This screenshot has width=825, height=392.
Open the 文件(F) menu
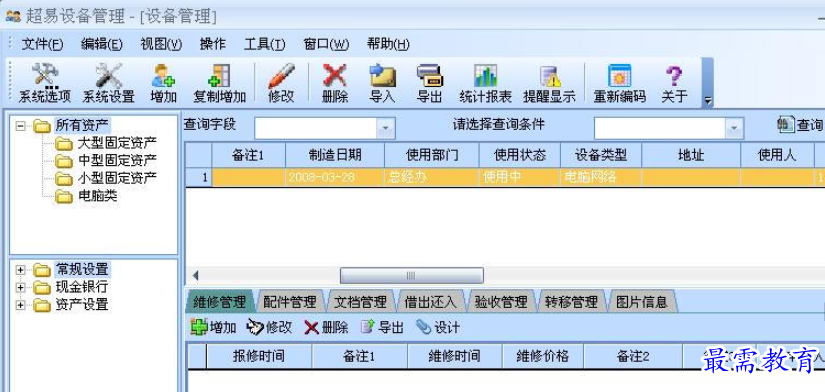coord(42,45)
